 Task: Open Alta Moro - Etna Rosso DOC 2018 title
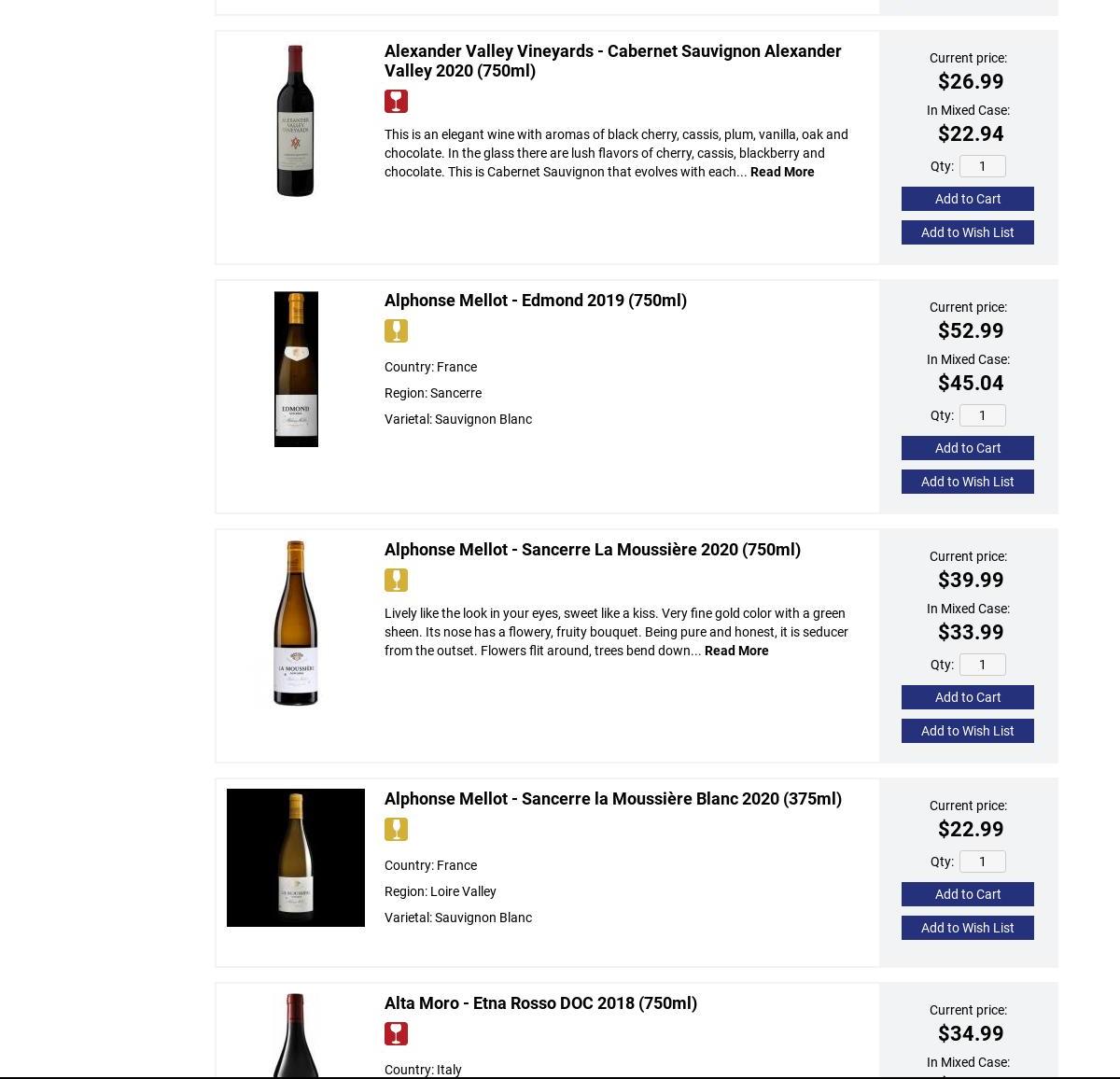(x=540, y=1003)
